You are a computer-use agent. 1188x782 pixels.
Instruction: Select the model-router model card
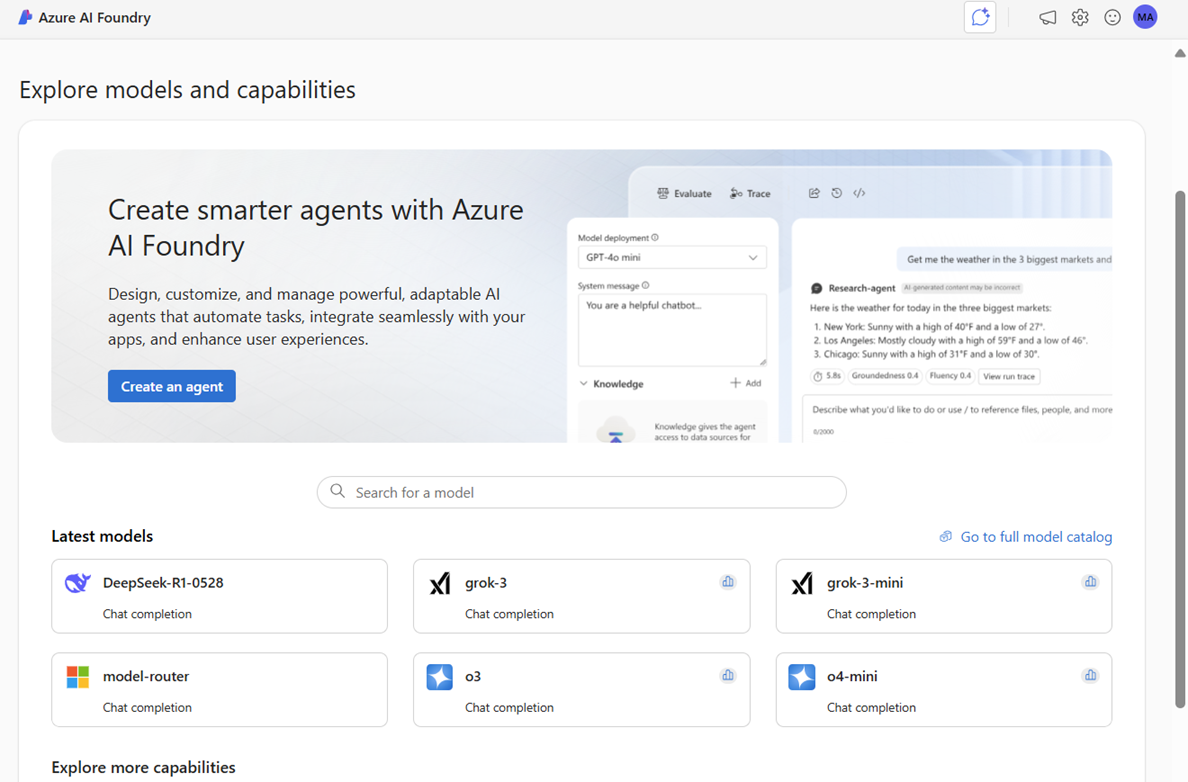[x=219, y=689]
